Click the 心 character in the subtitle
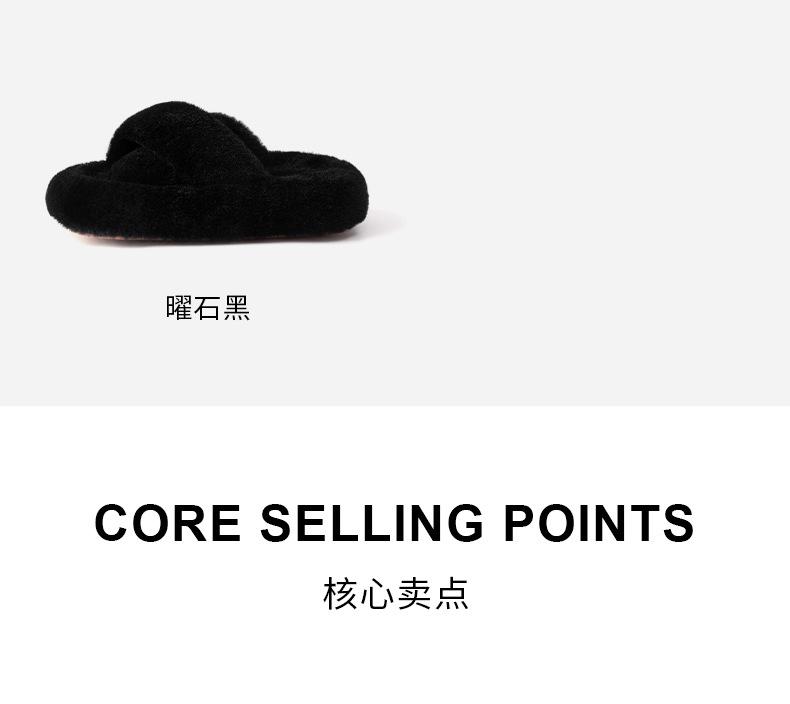The height and width of the screenshot is (704, 790). [x=377, y=593]
